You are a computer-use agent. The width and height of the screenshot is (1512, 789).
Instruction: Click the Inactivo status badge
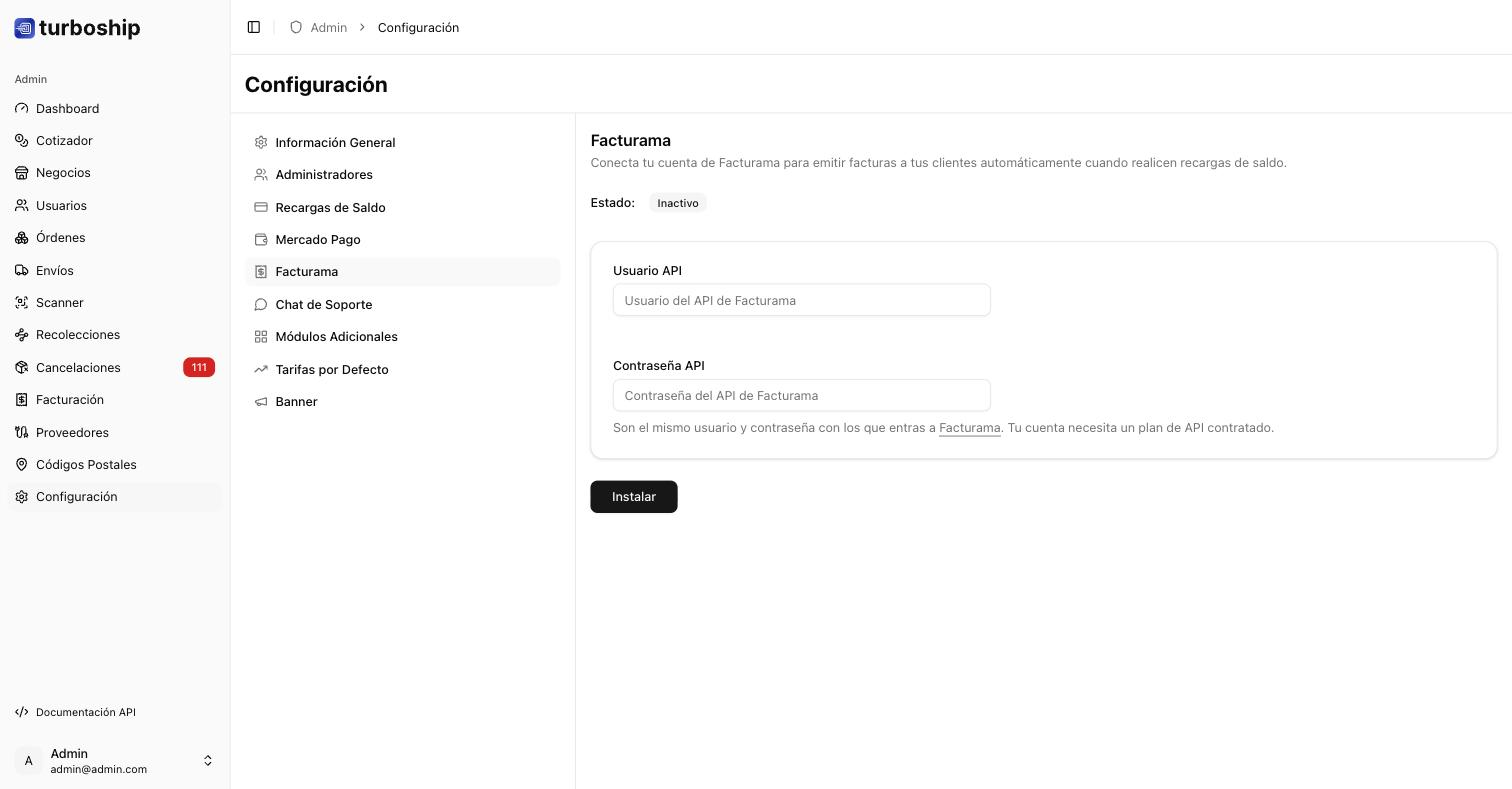coord(678,203)
